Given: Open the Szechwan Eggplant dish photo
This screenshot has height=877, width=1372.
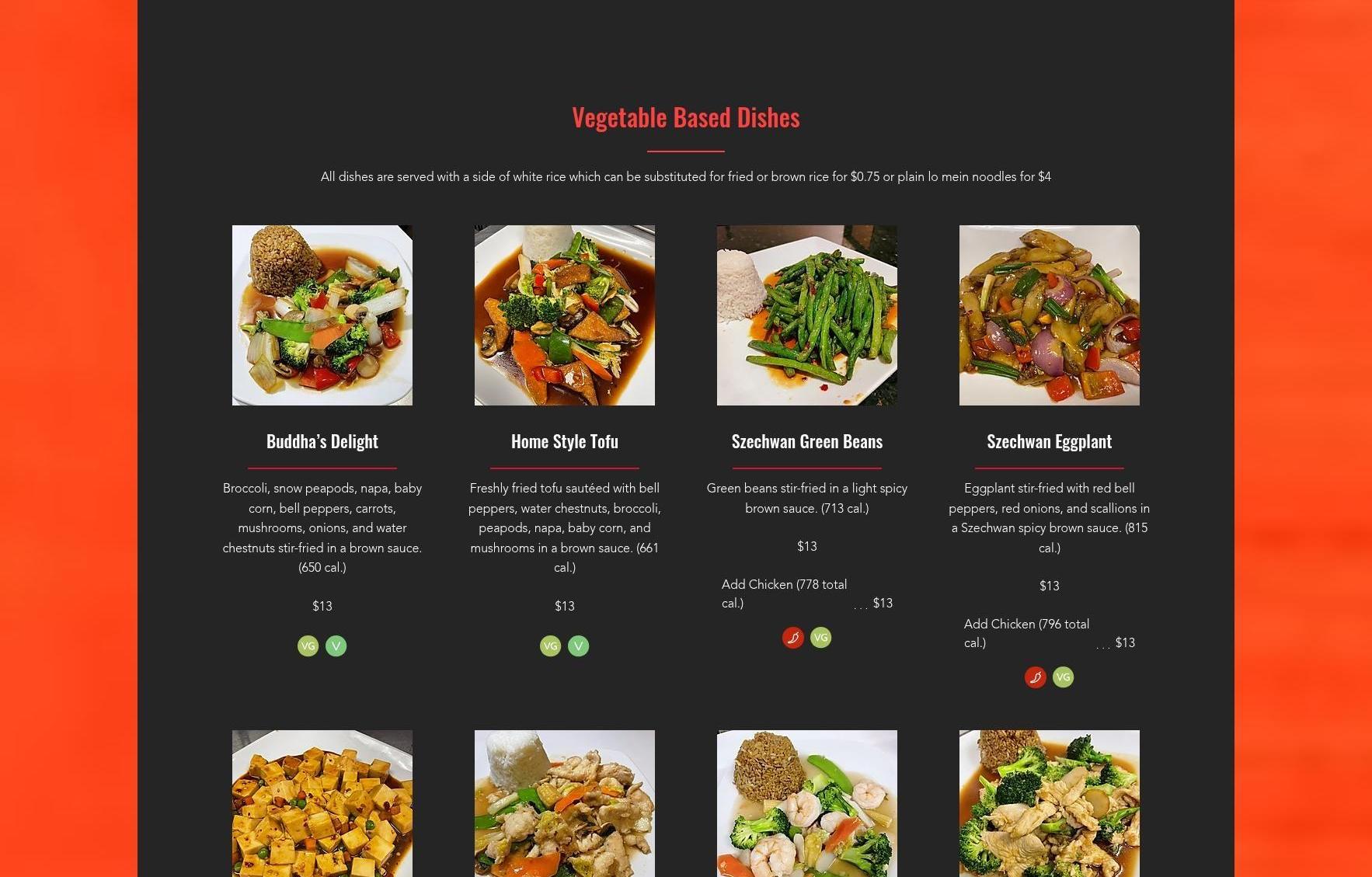Looking at the screenshot, I should click(x=1050, y=315).
